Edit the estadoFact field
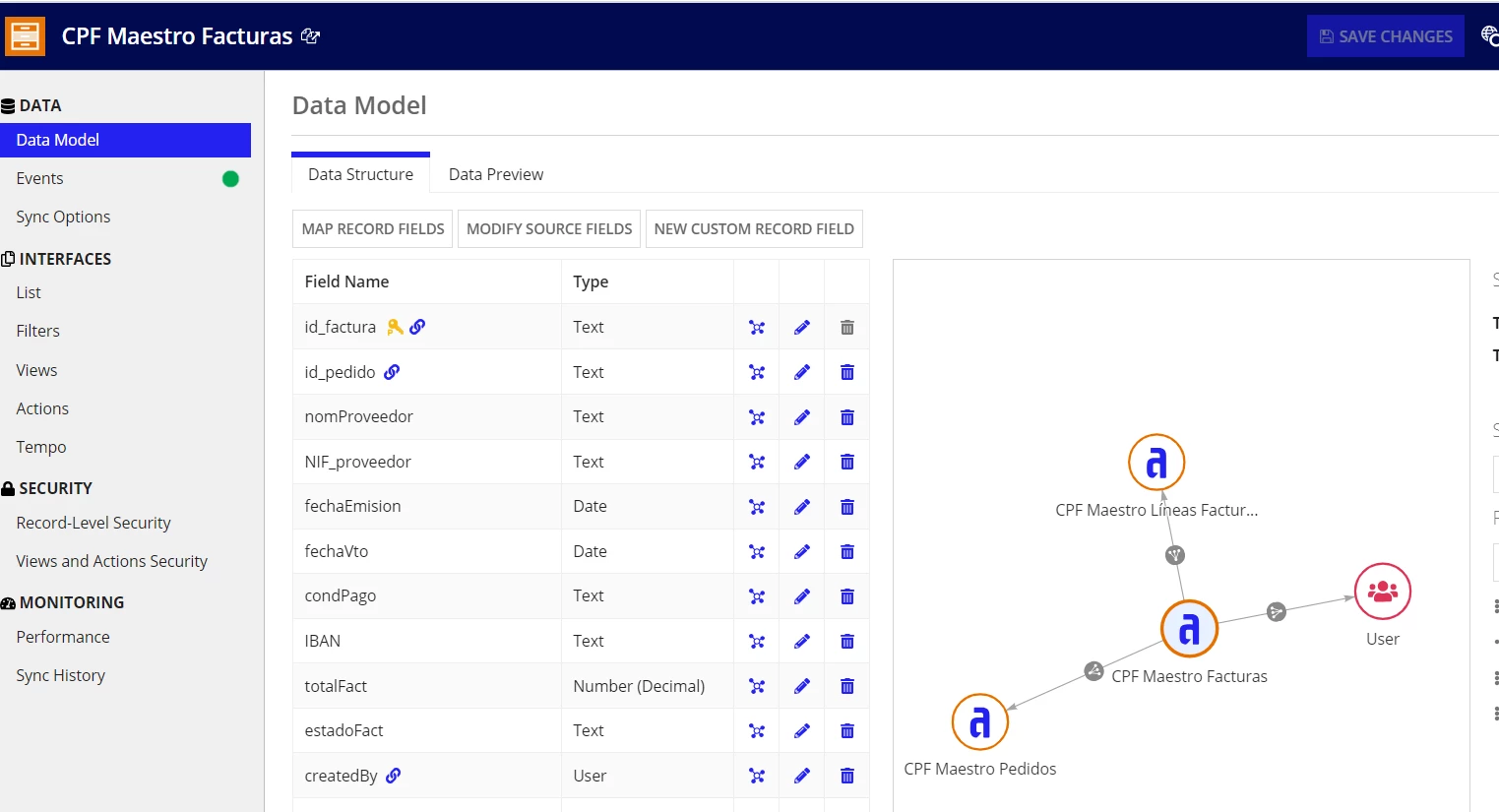The width and height of the screenshot is (1499, 812). click(x=802, y=730)
